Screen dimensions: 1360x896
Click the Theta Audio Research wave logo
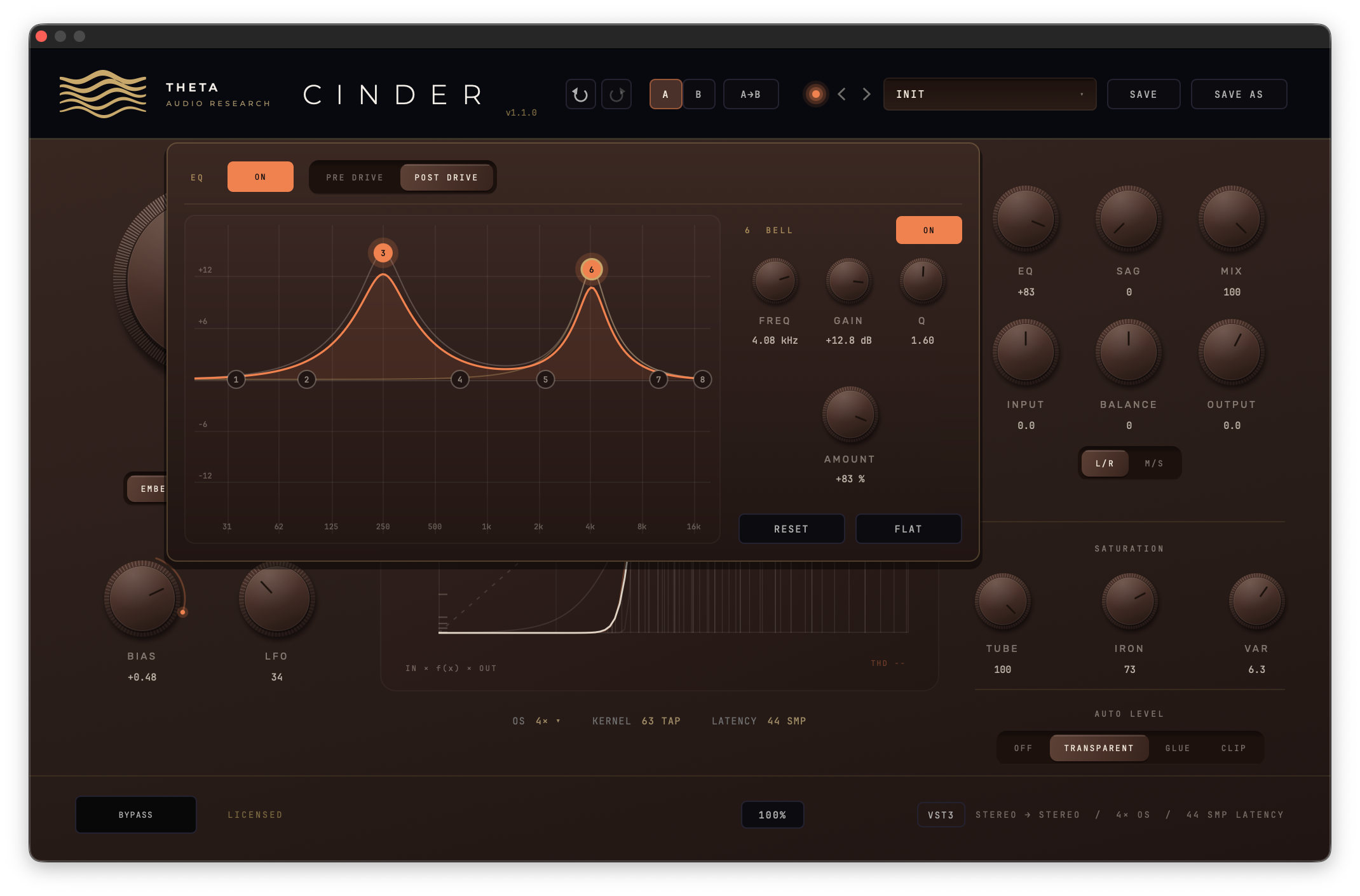(103, 94)
